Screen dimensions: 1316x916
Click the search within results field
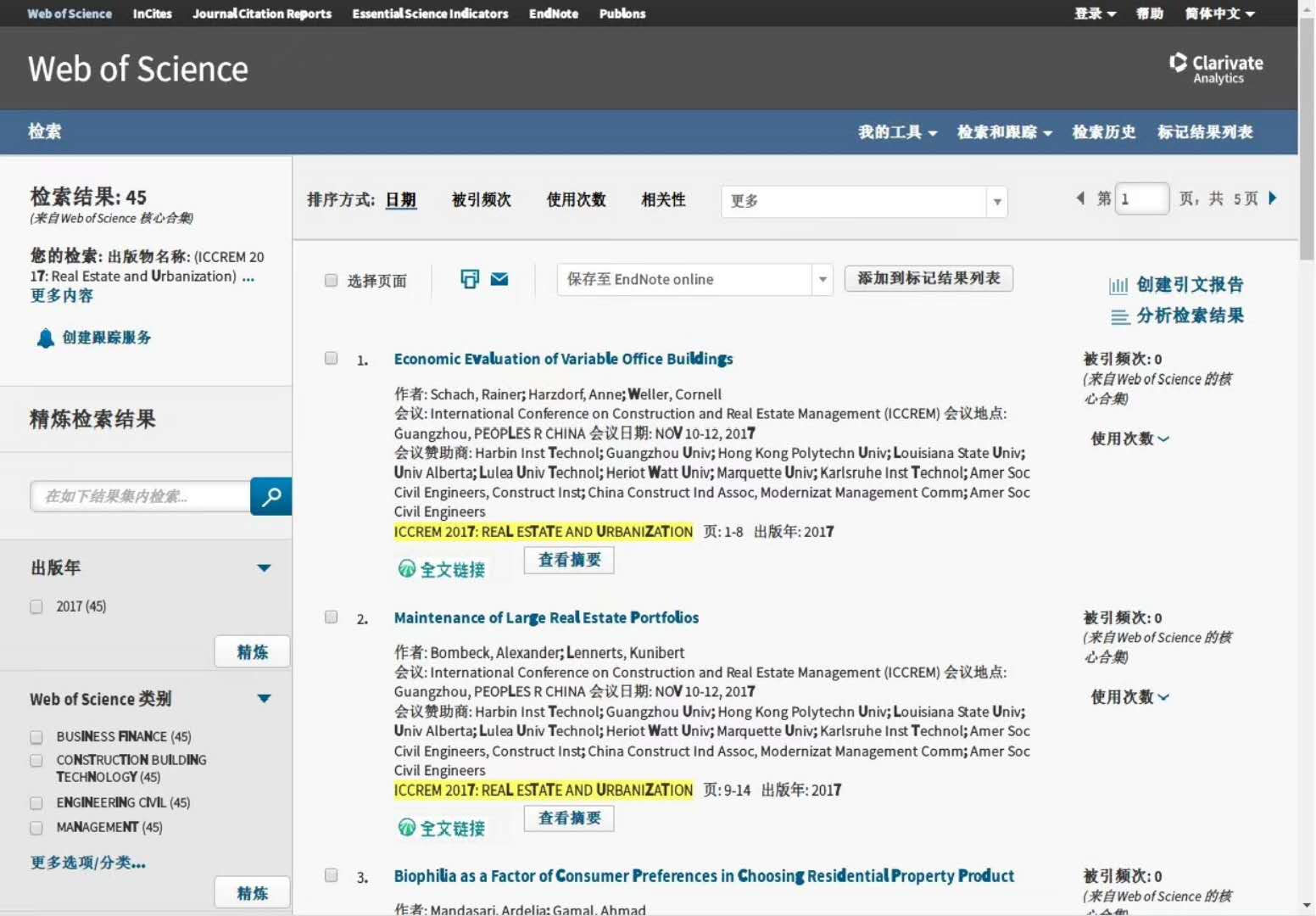141,496
